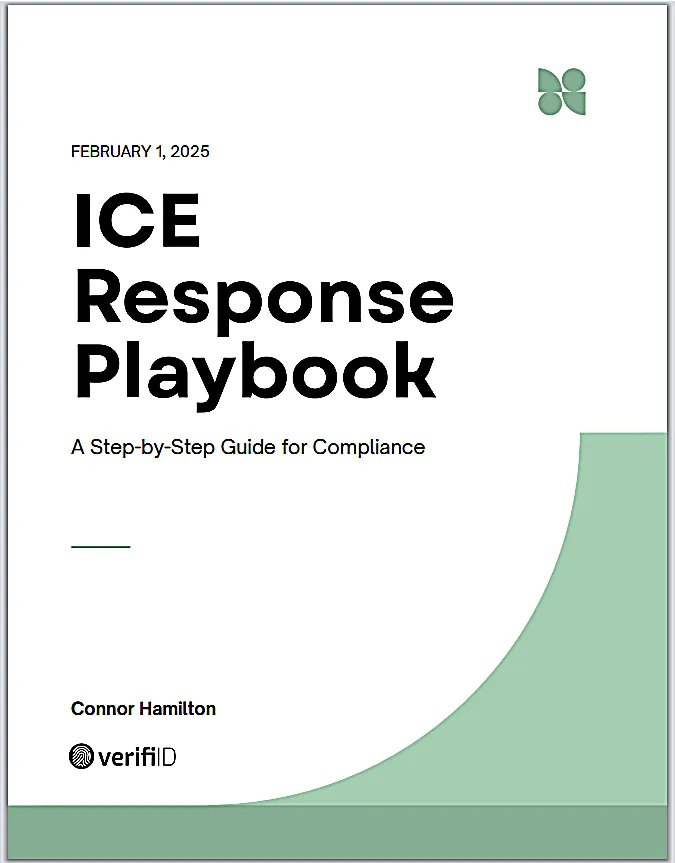Click the verifiID fingerprint logo icon

81,756
